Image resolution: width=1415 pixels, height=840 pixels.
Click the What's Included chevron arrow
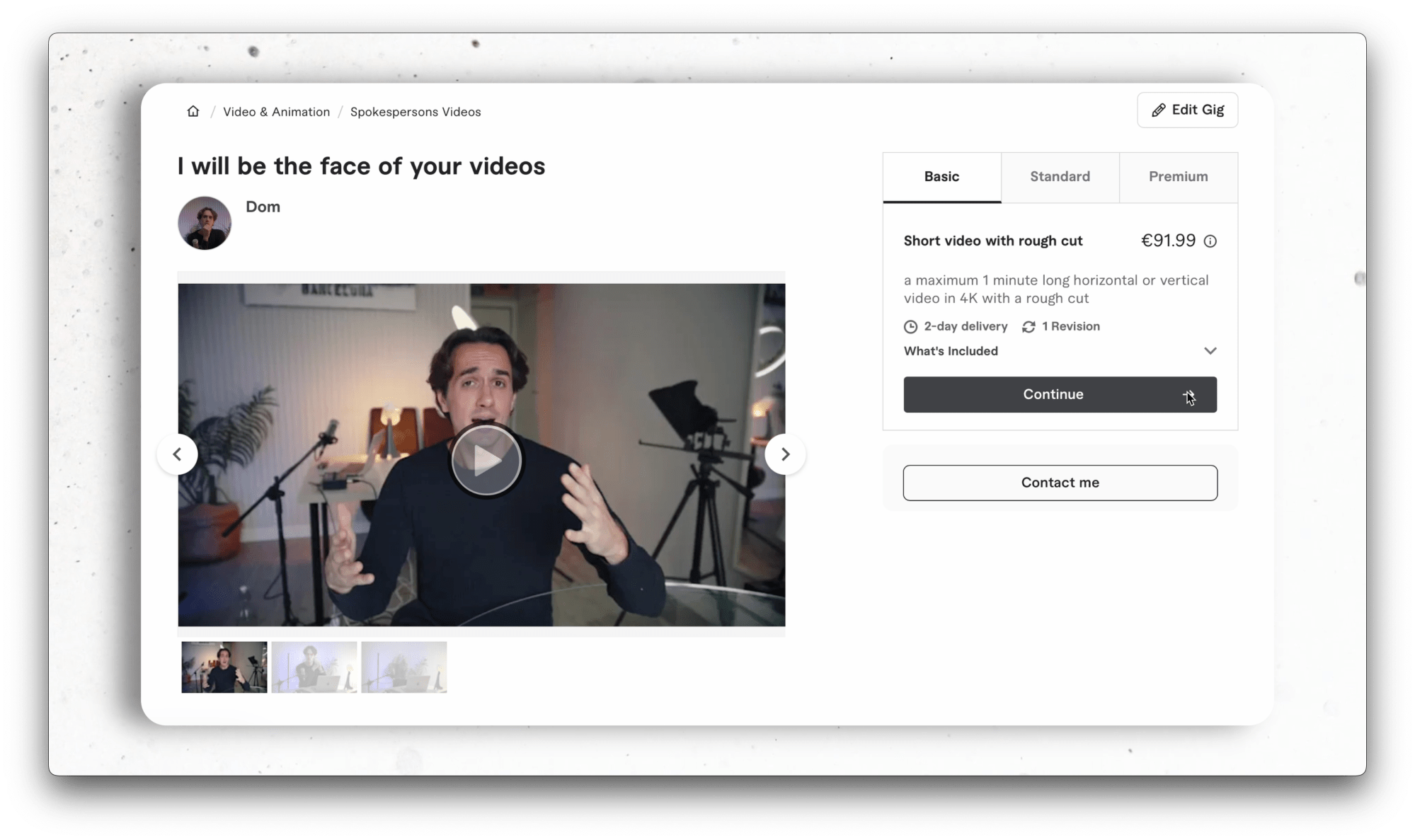click(x=1210, y=351)
